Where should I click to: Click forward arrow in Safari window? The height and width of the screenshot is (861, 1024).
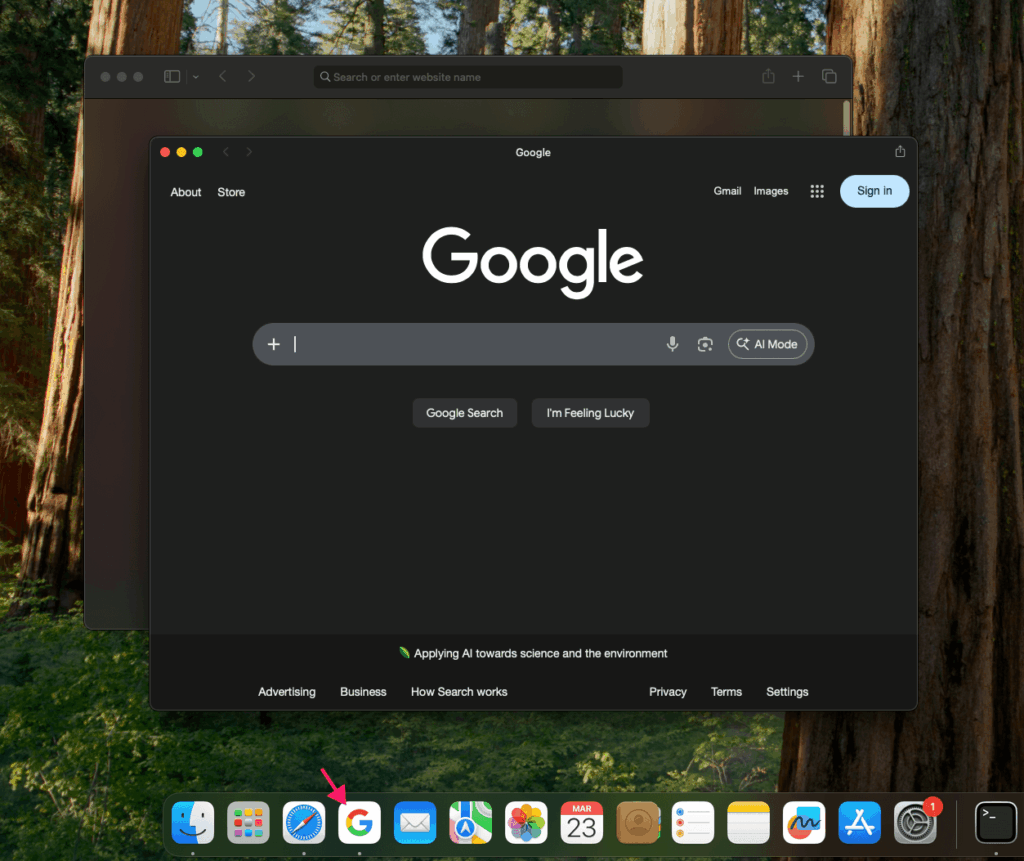click(x=251, y=76)
